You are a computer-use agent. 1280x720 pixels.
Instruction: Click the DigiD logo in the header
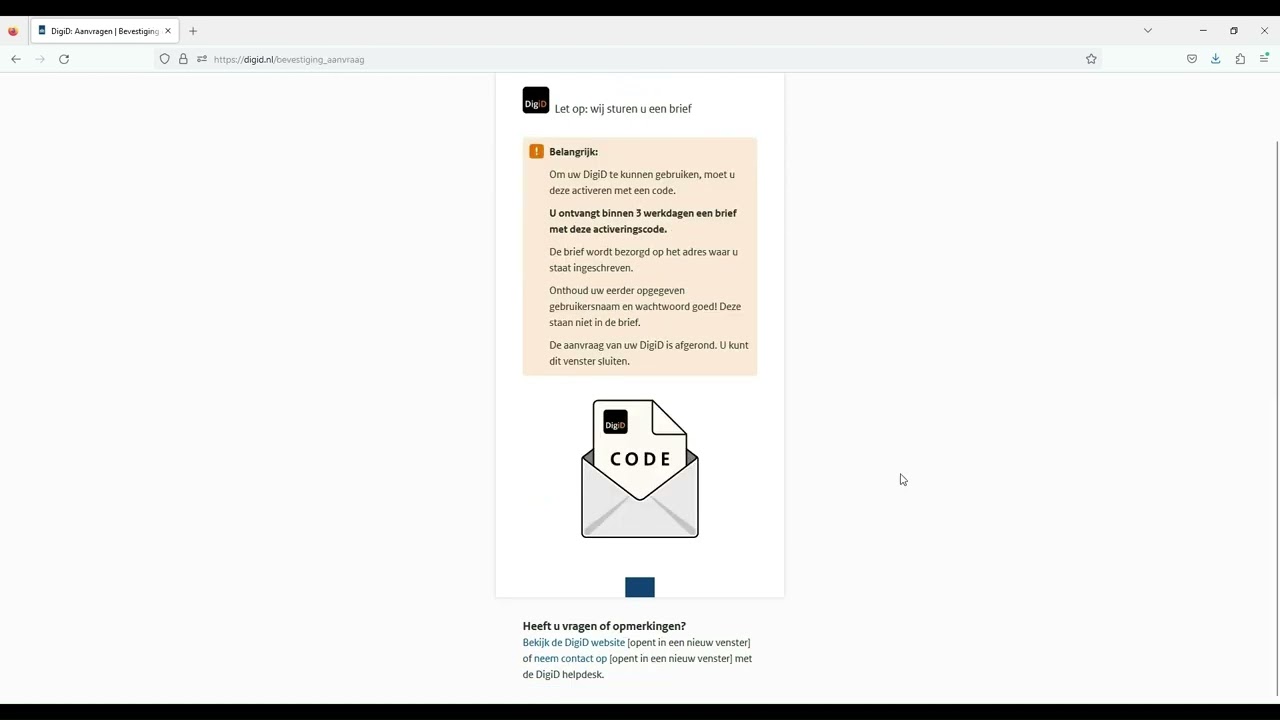point(536,100)
